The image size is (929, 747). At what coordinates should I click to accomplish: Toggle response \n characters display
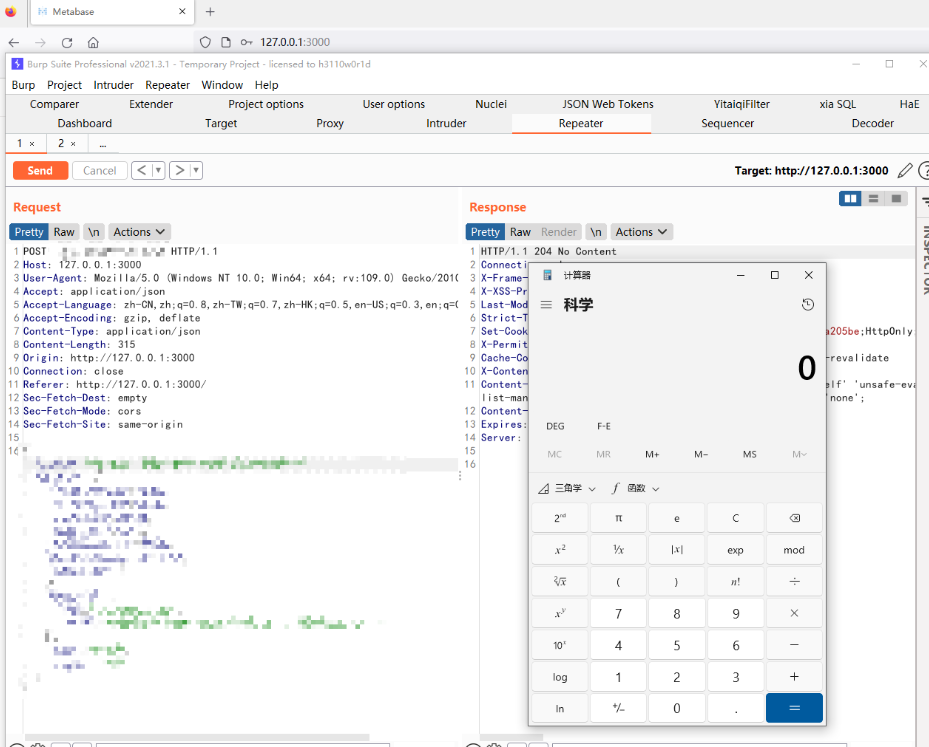(596, 232)
